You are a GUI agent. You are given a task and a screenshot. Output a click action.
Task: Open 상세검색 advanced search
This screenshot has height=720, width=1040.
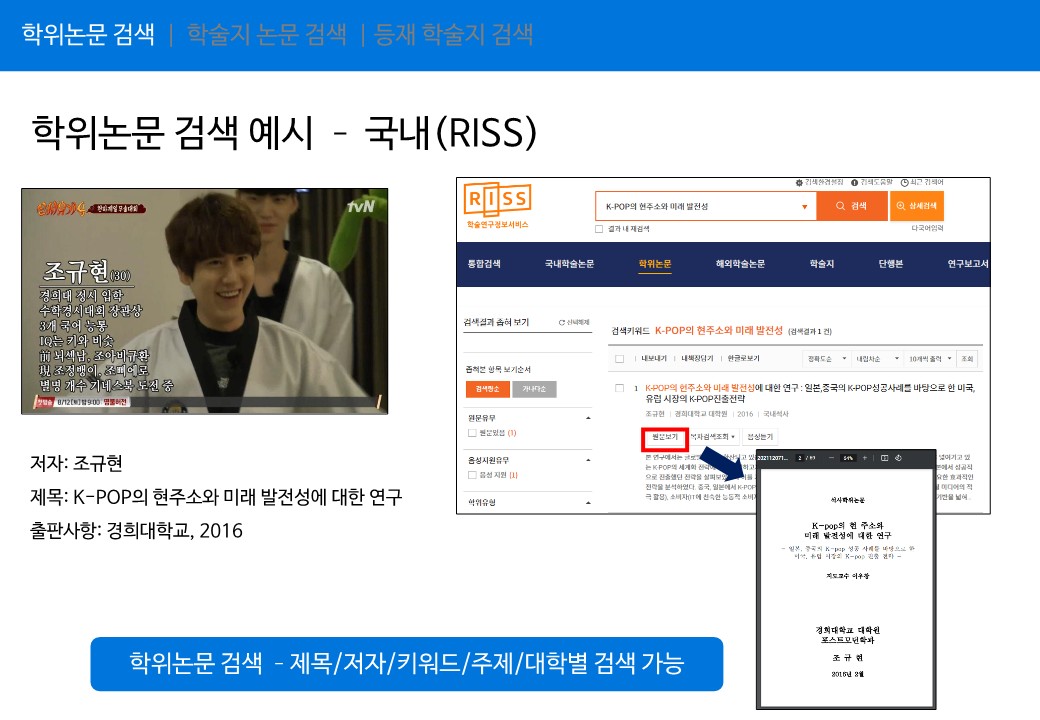point(916,206)
